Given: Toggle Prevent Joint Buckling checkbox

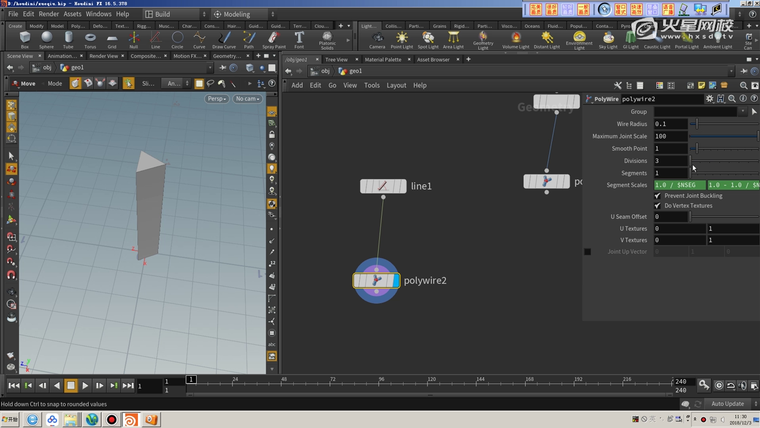Looking at the screenshot, I should pyautogui.click(x=657, y=196).
